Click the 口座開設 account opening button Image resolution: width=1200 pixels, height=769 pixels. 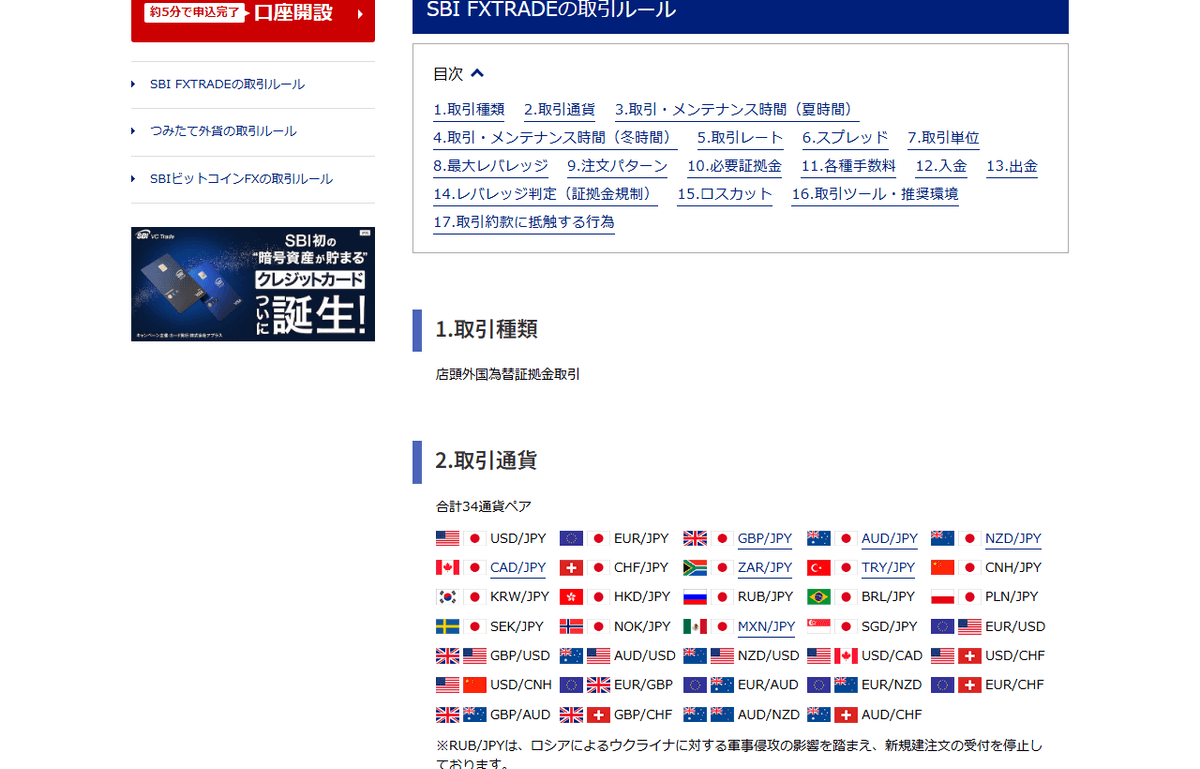(253, 18)
